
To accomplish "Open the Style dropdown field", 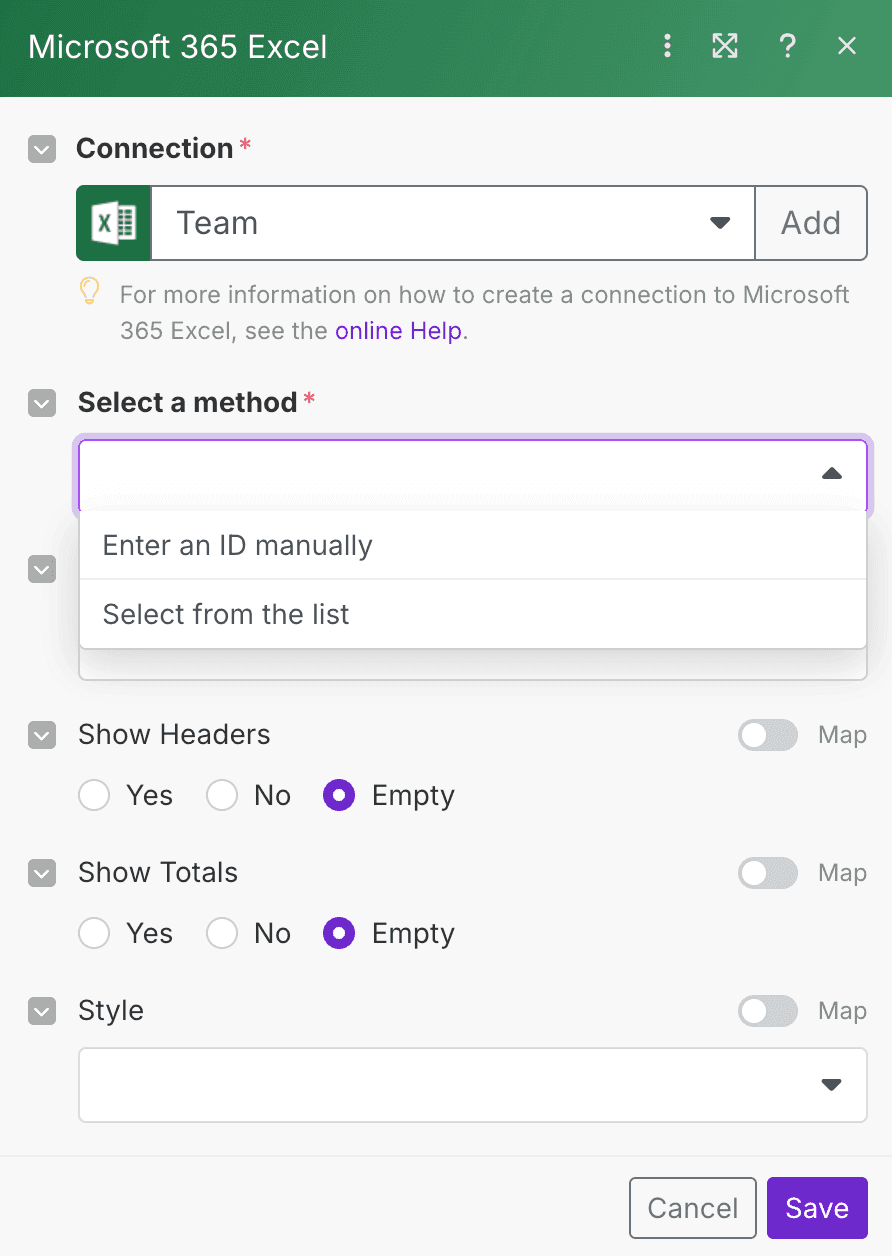I will pos(473,1085).
